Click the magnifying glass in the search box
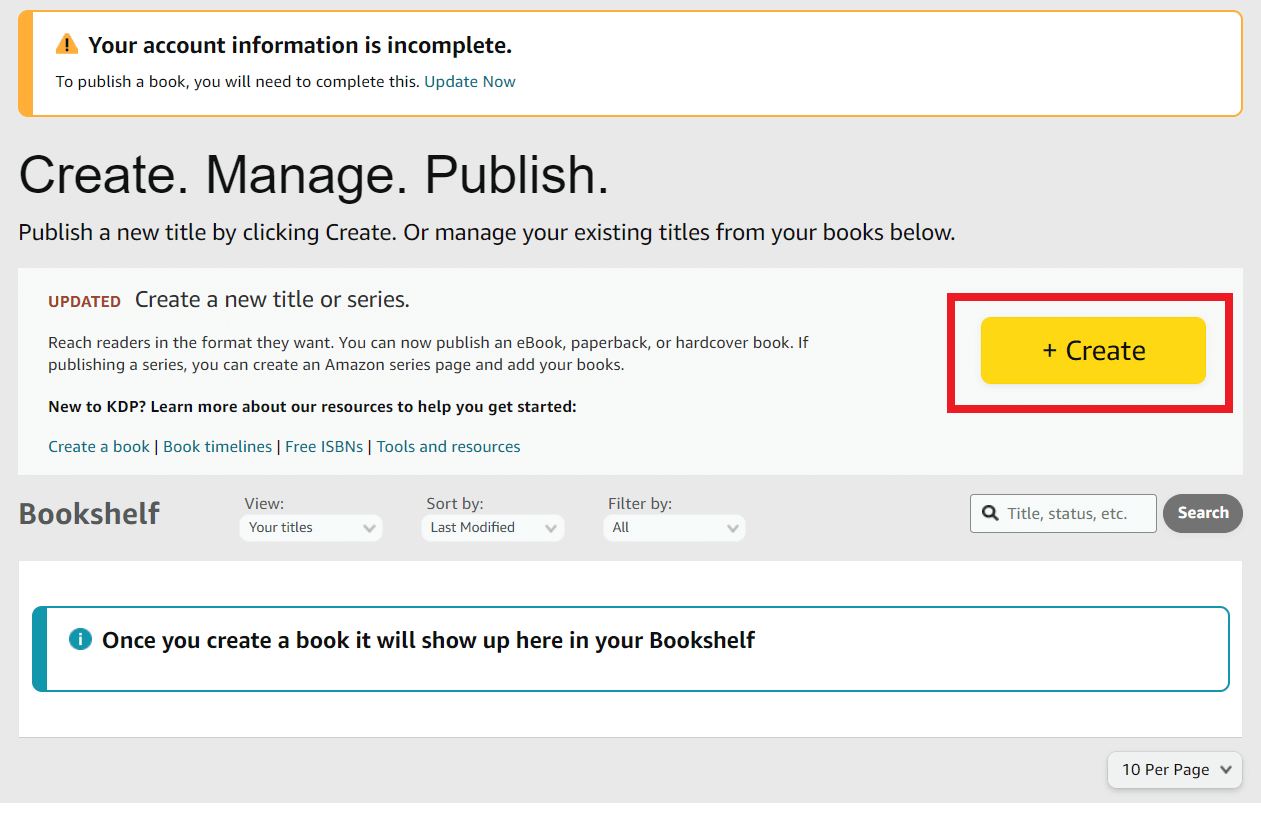This screenshot has width=1261, height=830. pyautogui.click(x=990, y=513)
